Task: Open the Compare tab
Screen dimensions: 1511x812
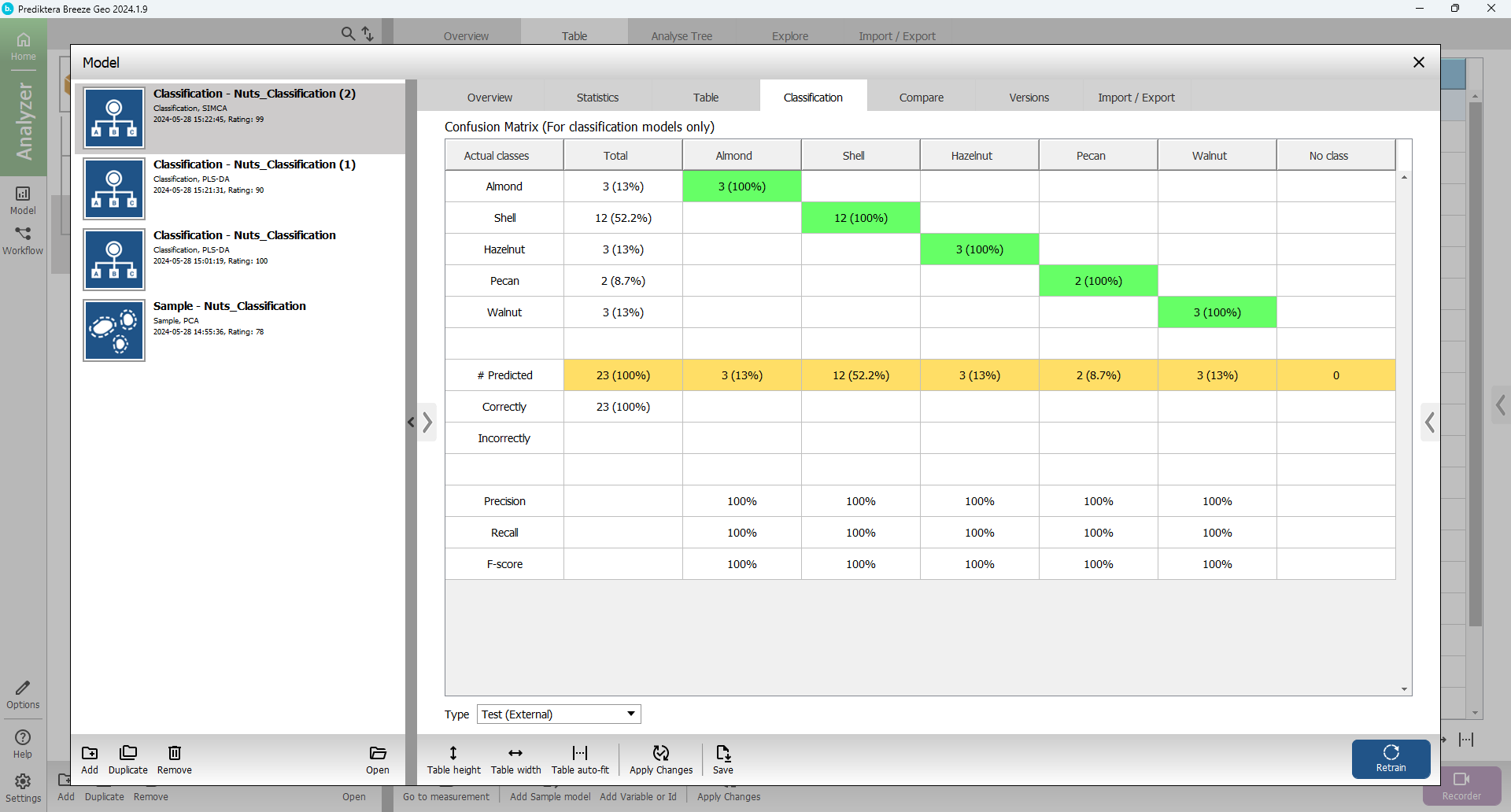Action: pos(921,98)
